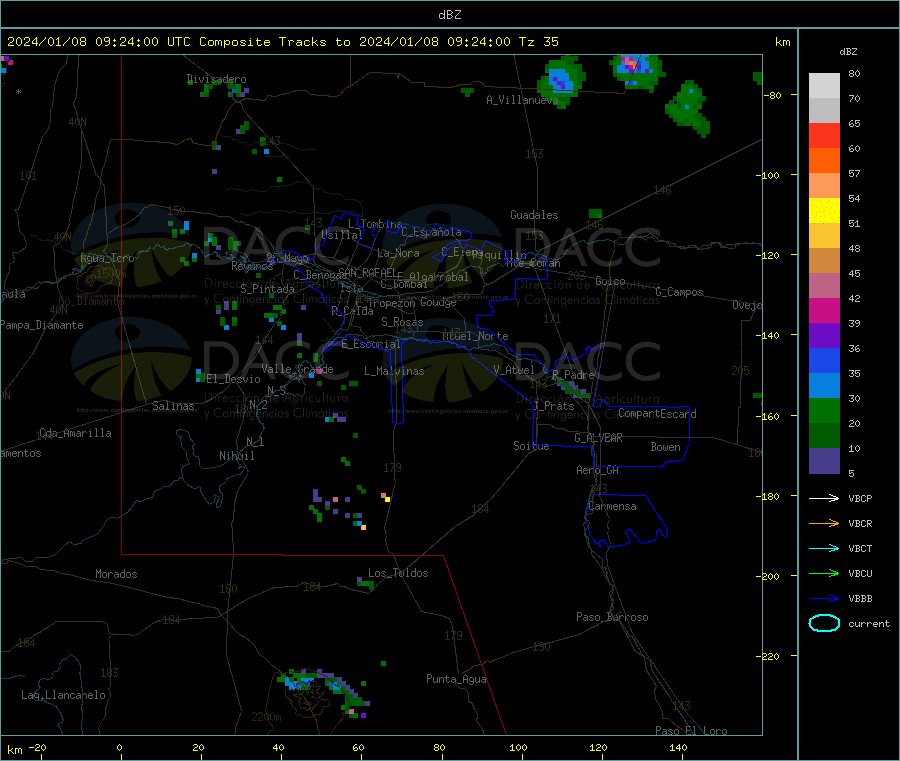Viewport: 900px width, 761px height.
Task: Click the '100' tick on the bottom axis
Action: 518,747
